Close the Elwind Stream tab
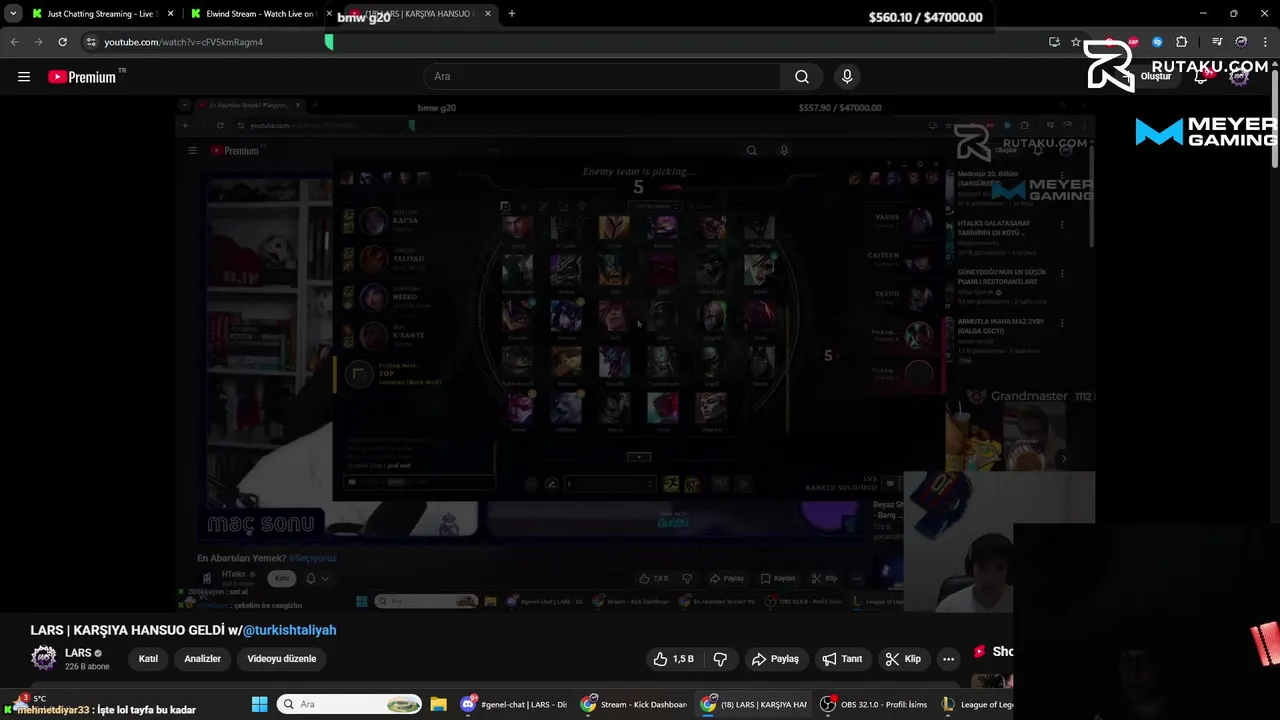The image size is (1280, 720). (x=329, y=14)
